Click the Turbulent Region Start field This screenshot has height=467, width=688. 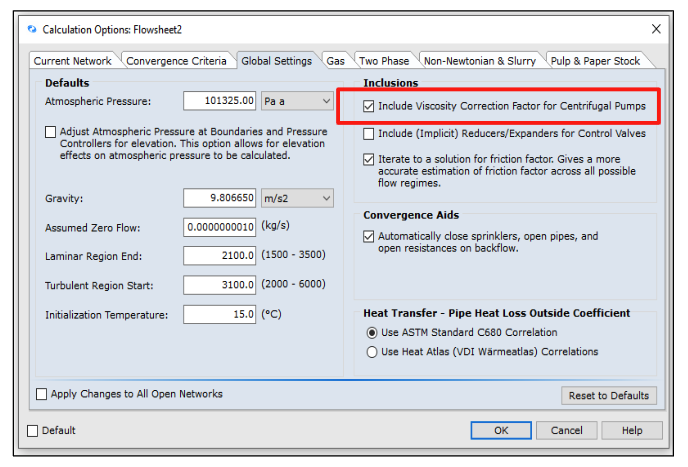[x=219, y=285]
